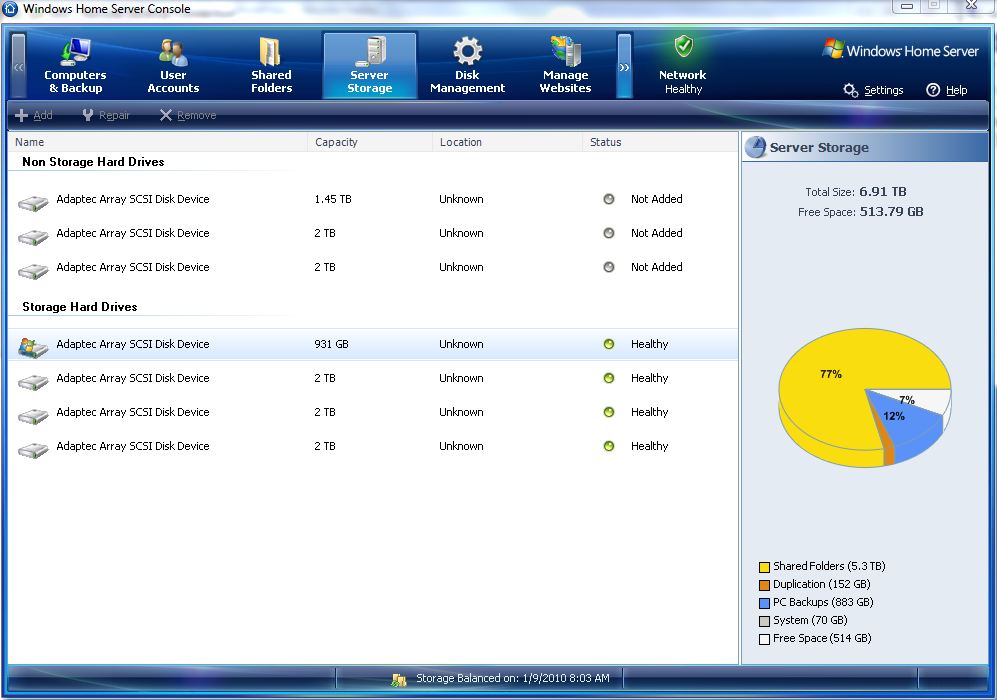Click the Repair toolbar button
This screenshot has width=997, height=700.
pyautogui.click(x=106, y=115)
